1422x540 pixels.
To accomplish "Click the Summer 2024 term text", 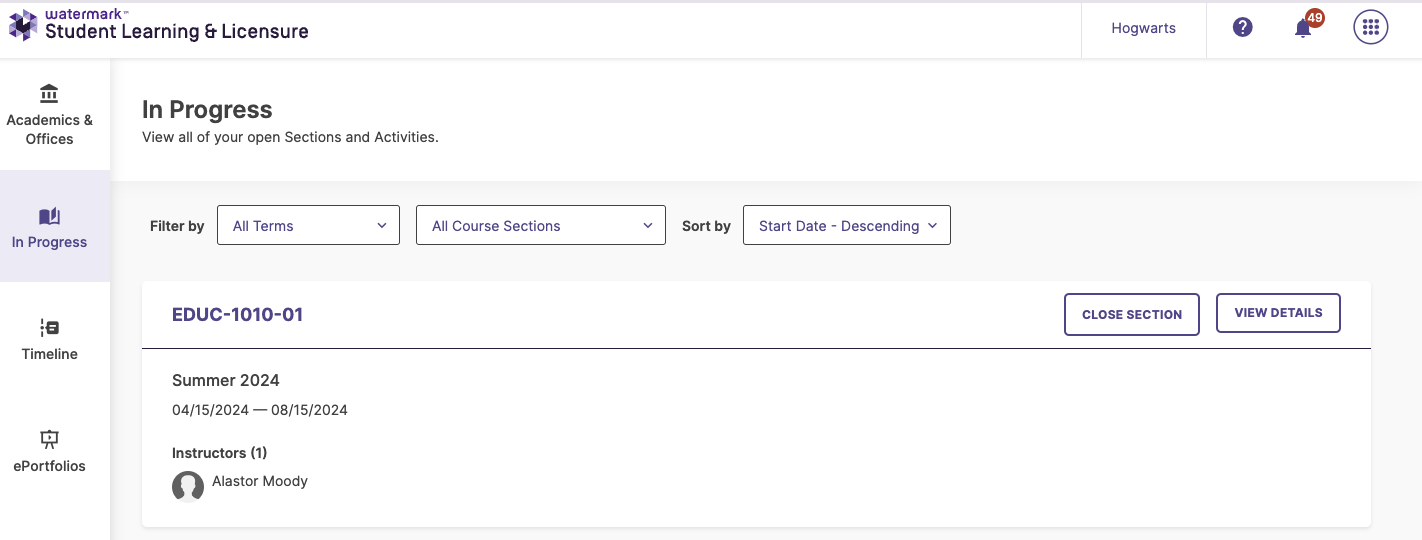I will pos(226,380).
